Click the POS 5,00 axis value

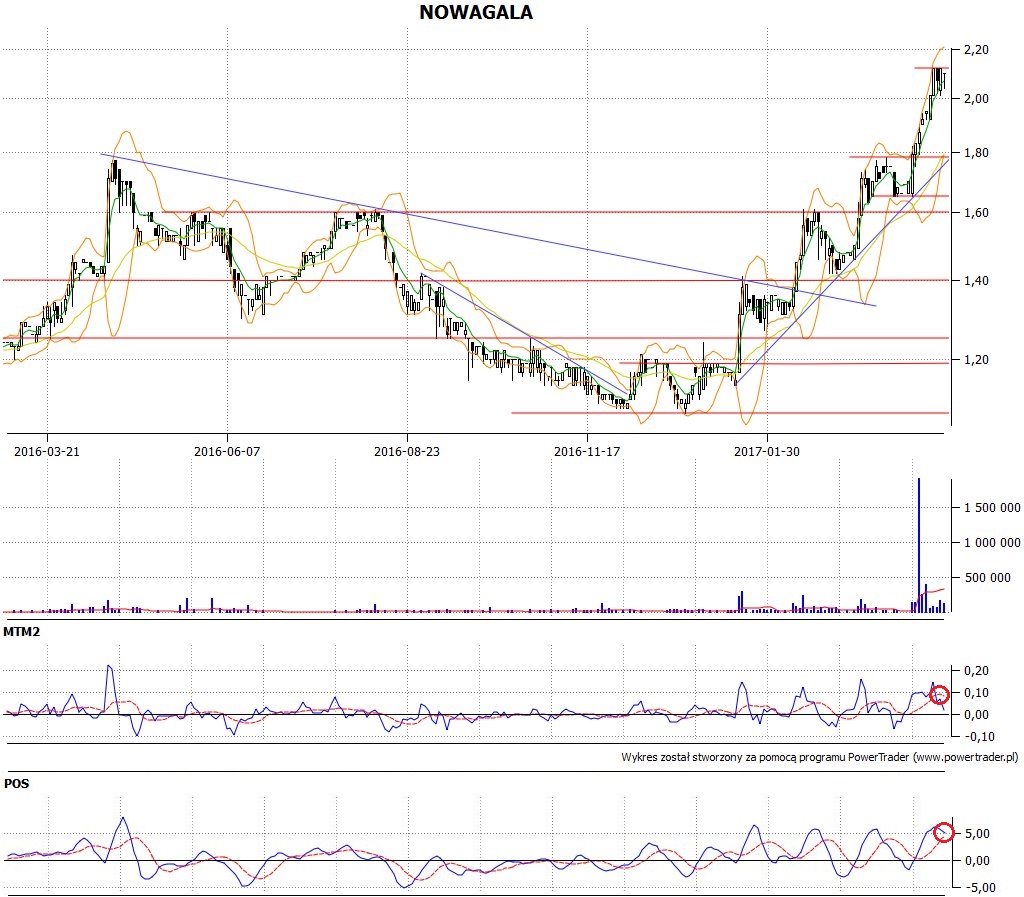pos(976,834)
